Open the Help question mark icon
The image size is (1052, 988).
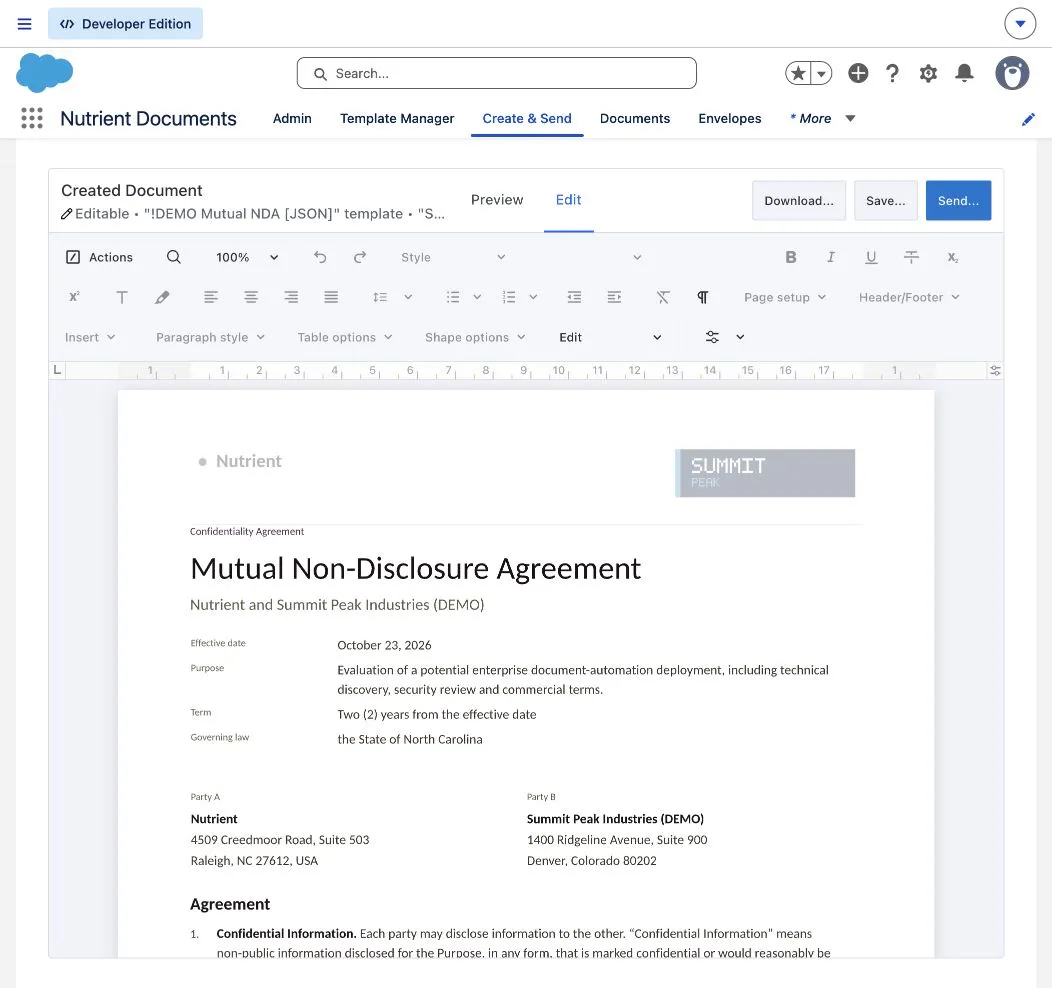892,73
